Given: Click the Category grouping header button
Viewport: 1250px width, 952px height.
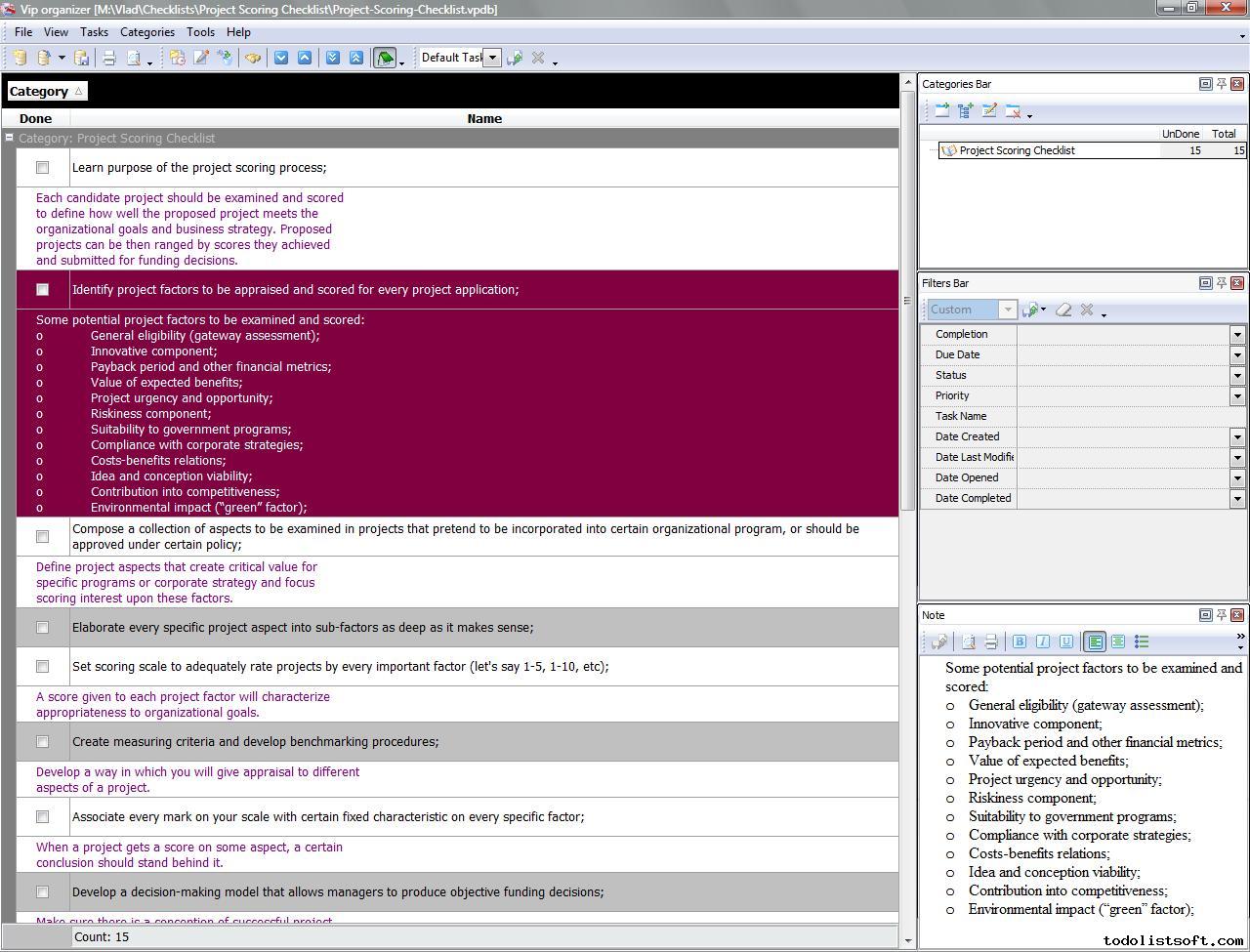Looking at the screenshot, I should (x=46, y=91).
